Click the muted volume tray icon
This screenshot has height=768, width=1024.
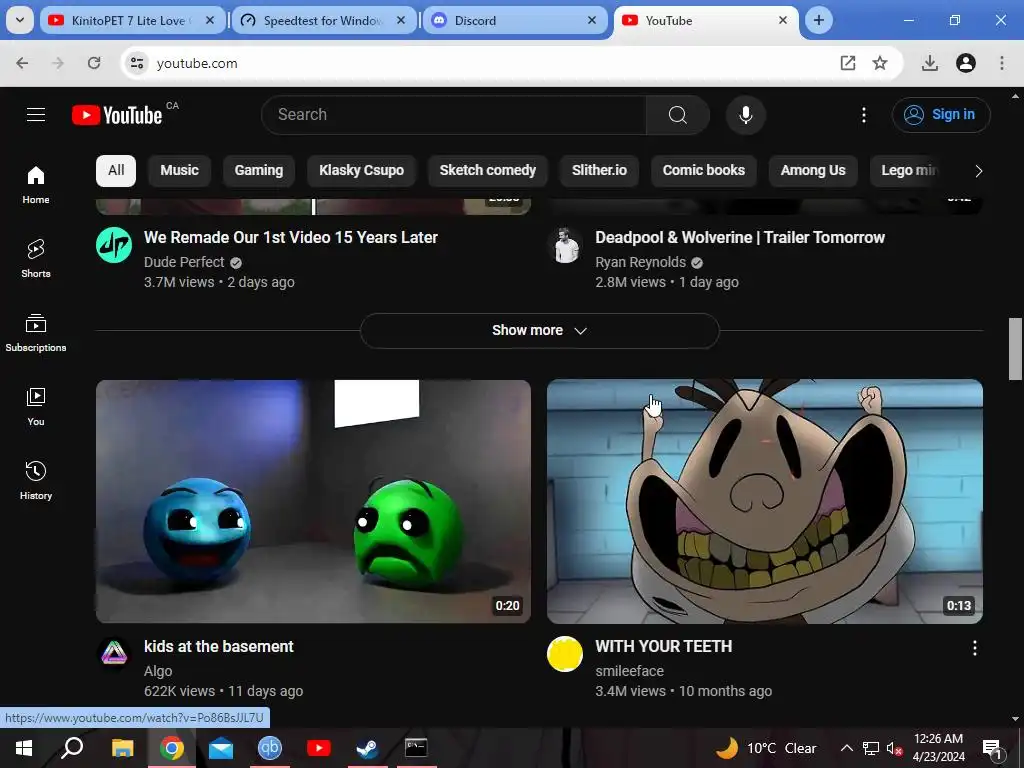coord(894,748)
